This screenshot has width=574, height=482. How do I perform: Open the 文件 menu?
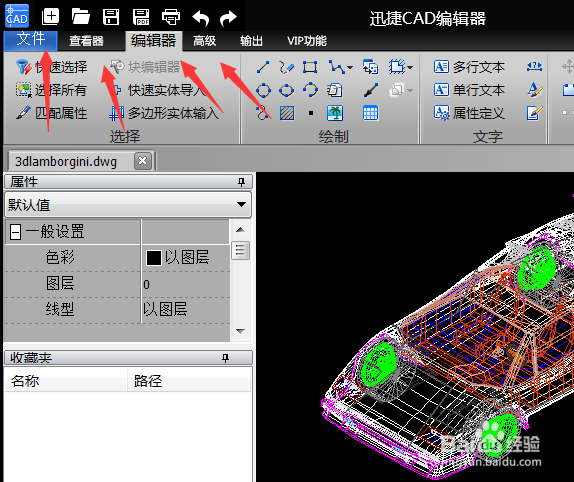31,40
